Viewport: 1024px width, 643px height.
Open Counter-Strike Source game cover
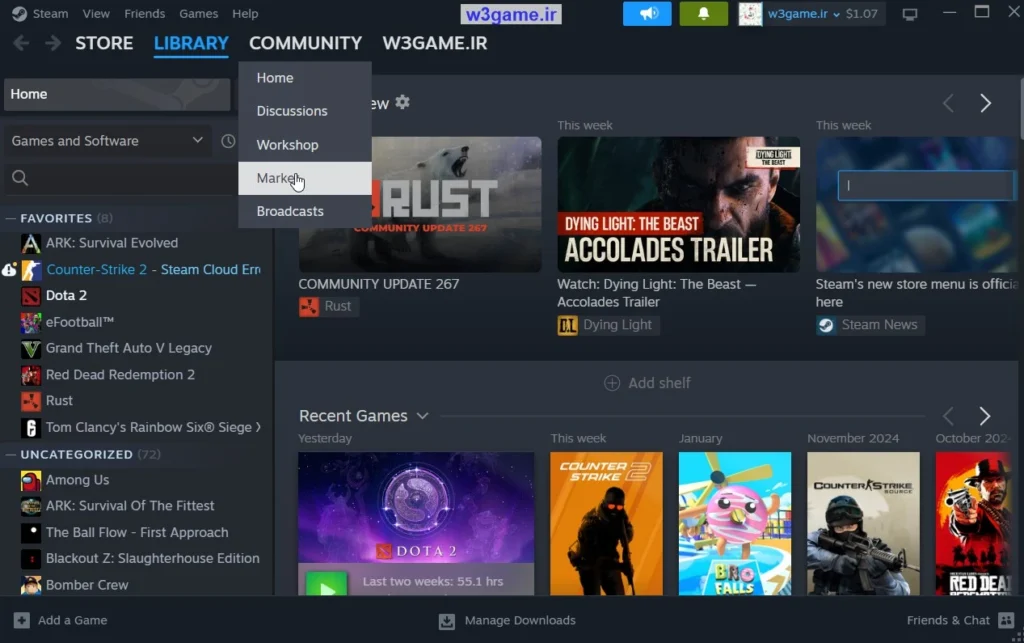pyautogui.click(x=863, y=524)
